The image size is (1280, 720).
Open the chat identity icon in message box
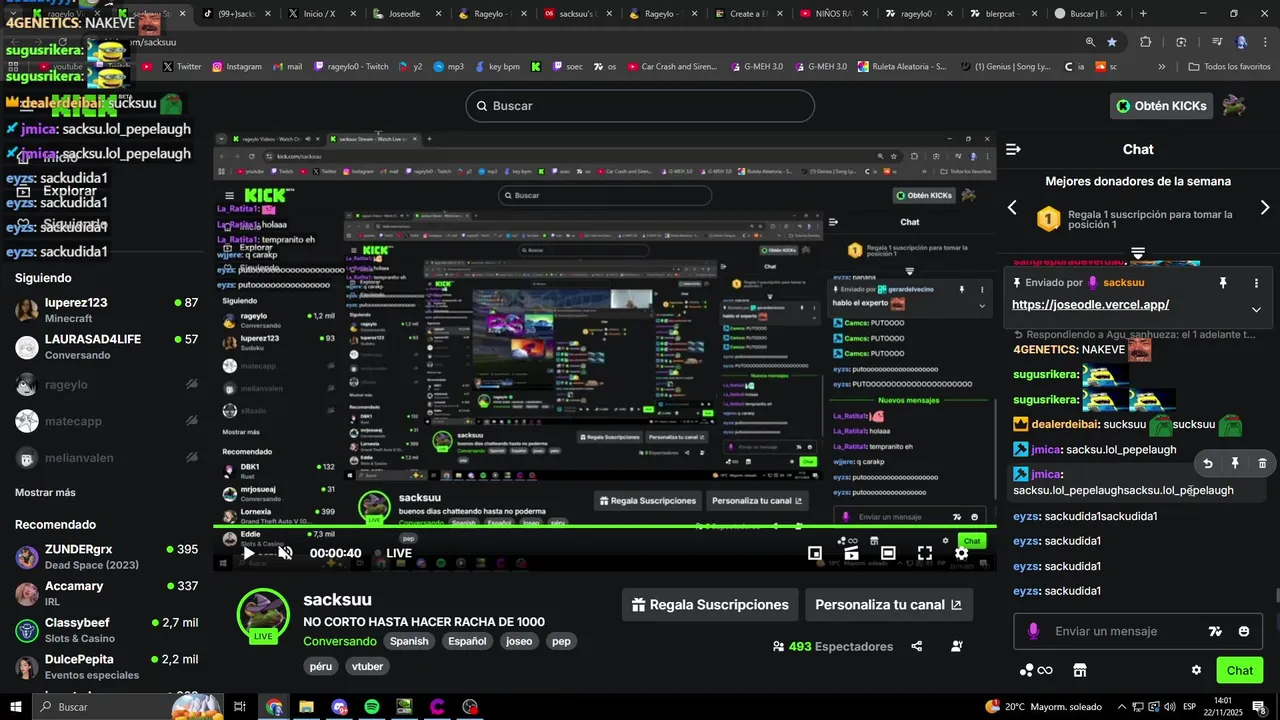click(1033, 631)
